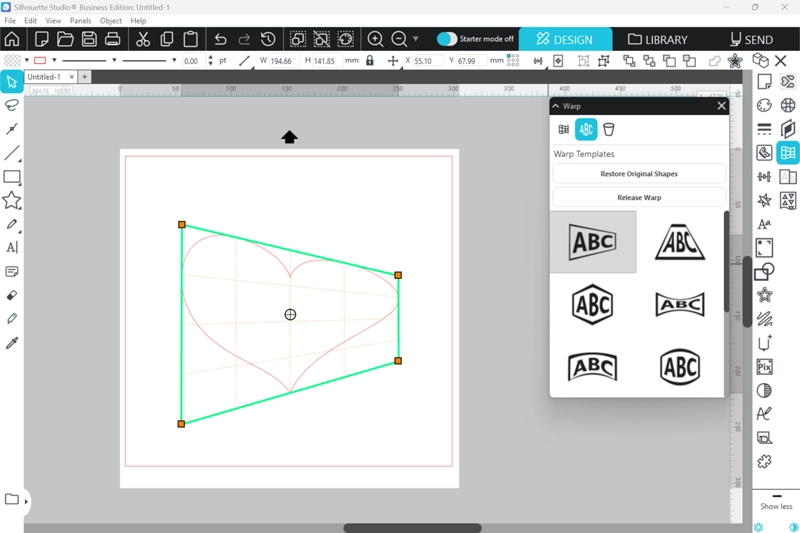Click the line color swatch
This screenshot has height=533, width=800.
point(40,61)
